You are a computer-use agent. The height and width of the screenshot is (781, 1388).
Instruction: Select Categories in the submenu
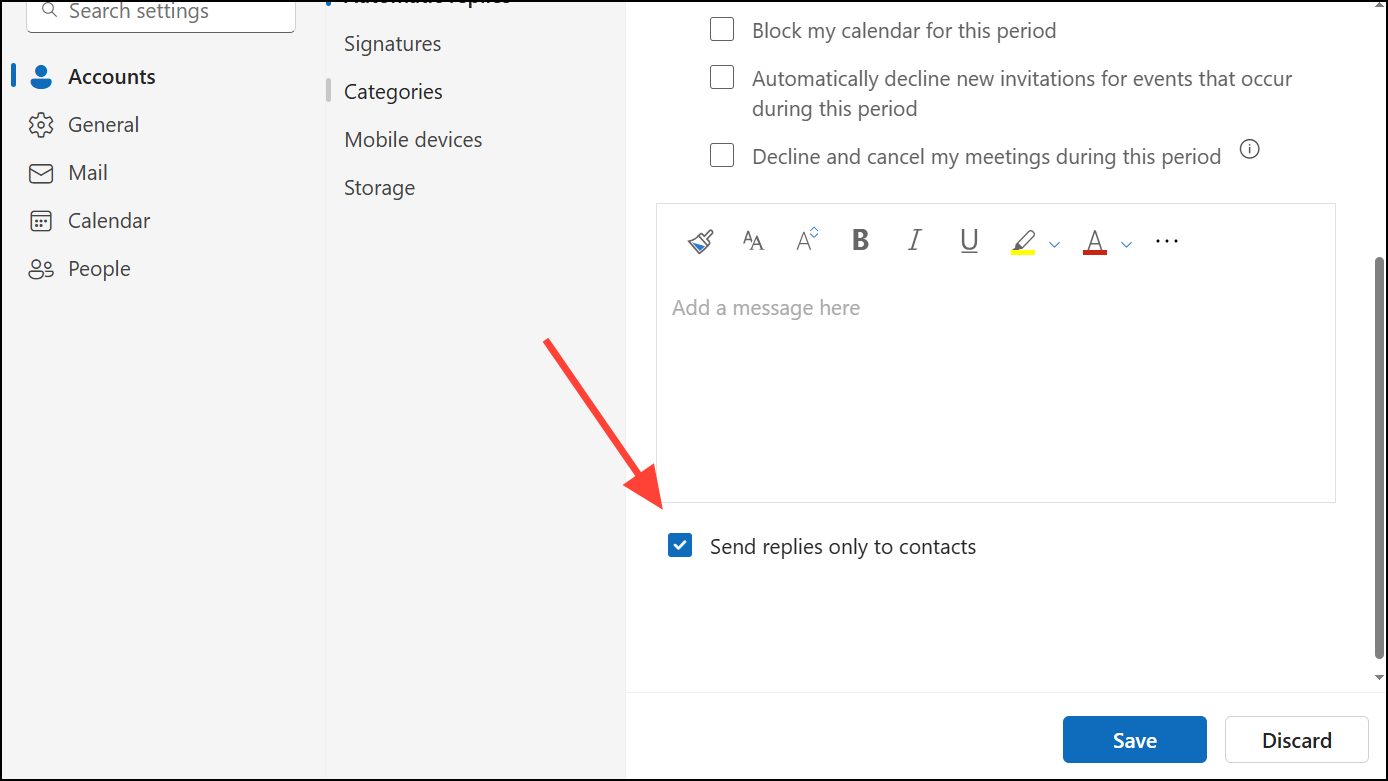point(394,92)
